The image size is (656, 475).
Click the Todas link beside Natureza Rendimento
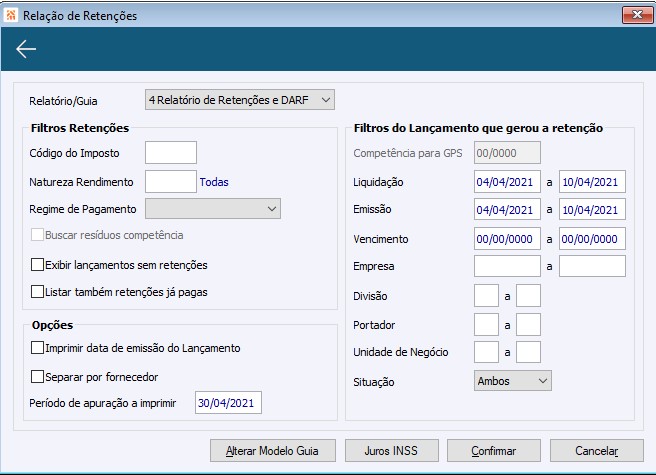[214, 182]
